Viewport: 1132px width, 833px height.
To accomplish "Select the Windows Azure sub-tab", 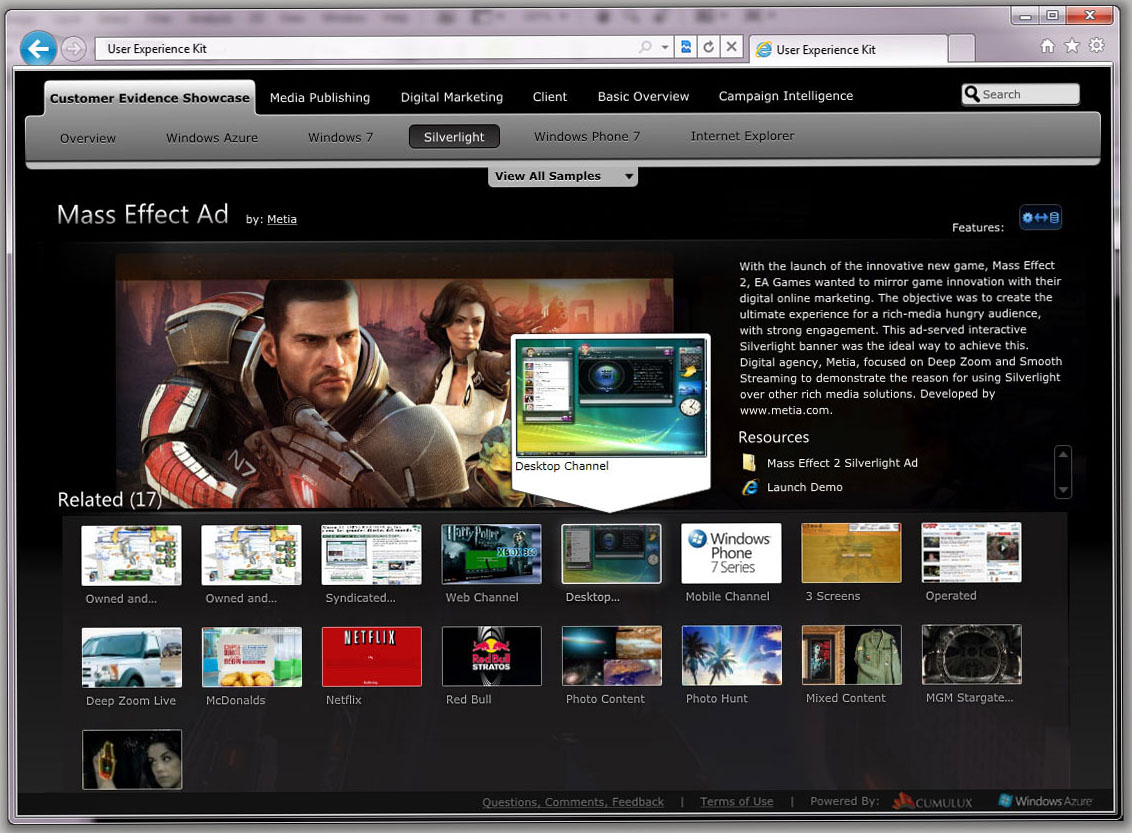I will tap(212, 137).
